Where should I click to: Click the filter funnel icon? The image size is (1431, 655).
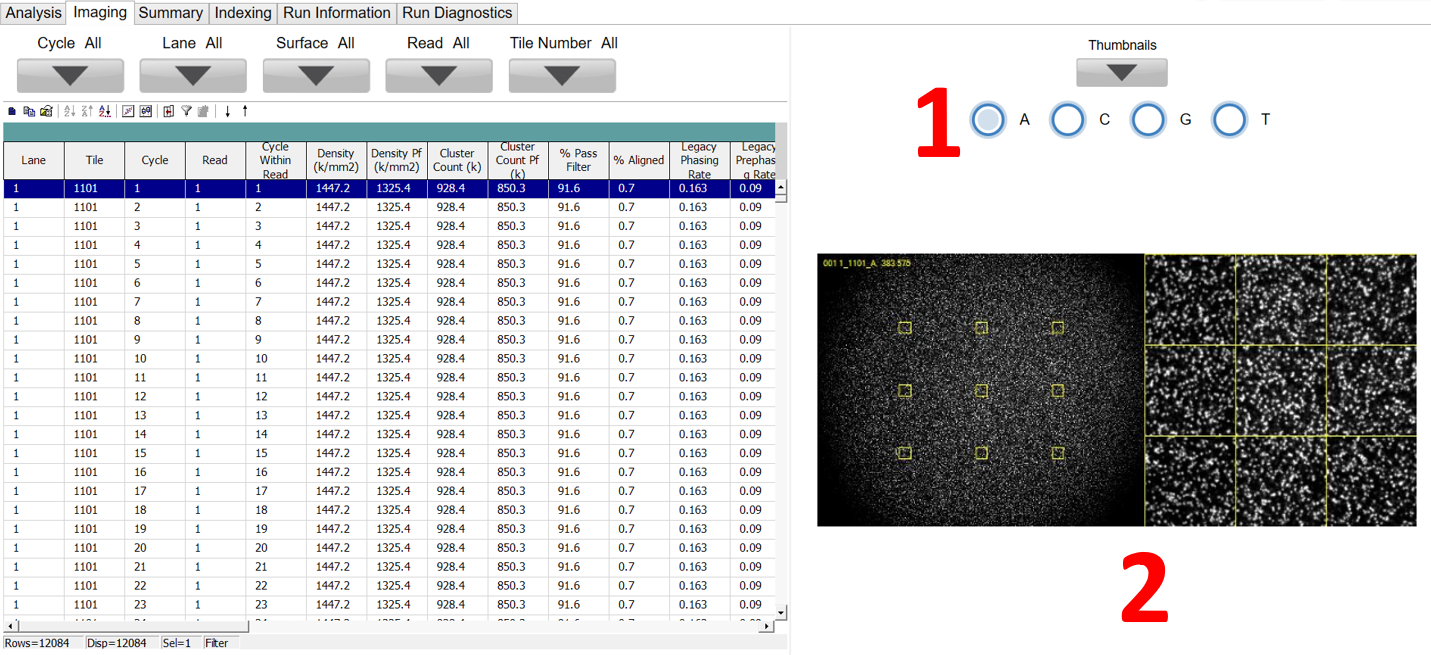[x=186, y=111]
